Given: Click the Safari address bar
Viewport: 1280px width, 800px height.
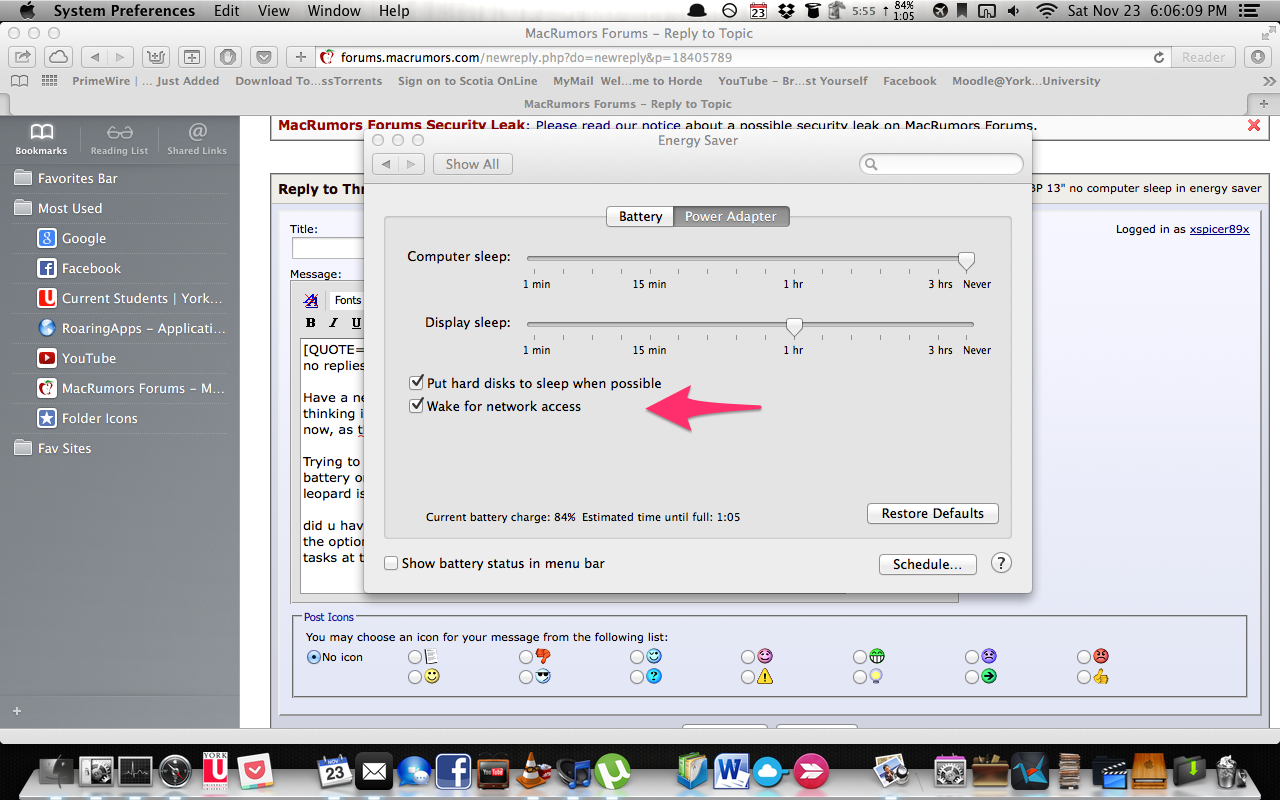Looking at the screenshot, I should (x=742, y=57).
